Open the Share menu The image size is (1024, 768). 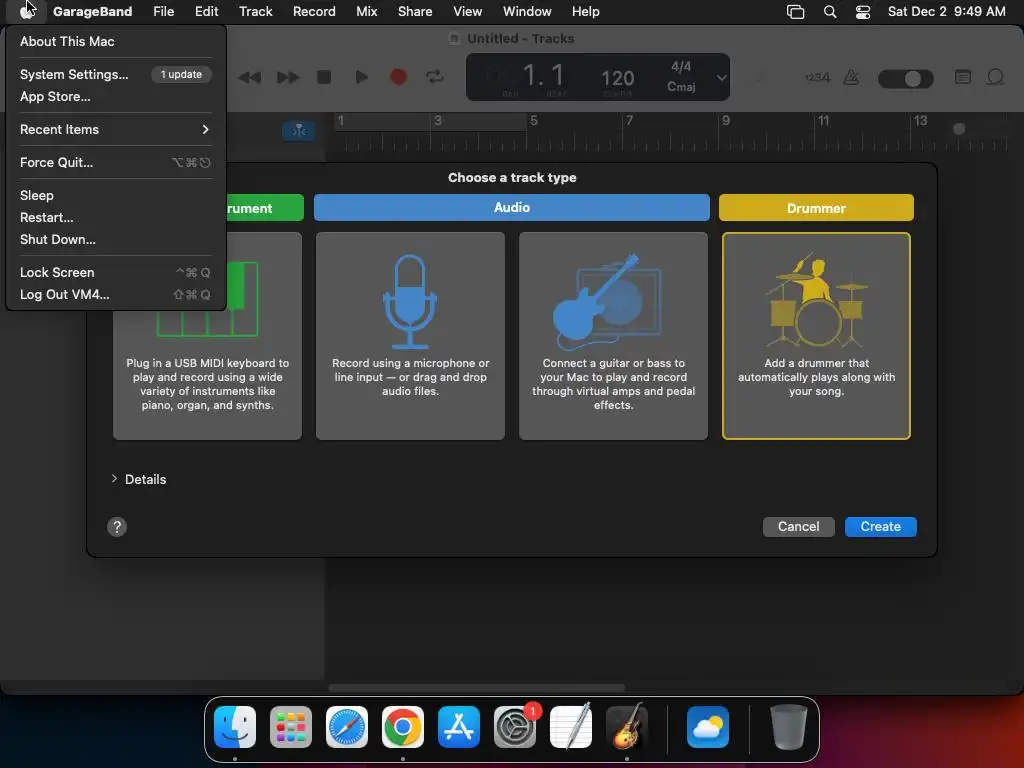click(415, 11)
